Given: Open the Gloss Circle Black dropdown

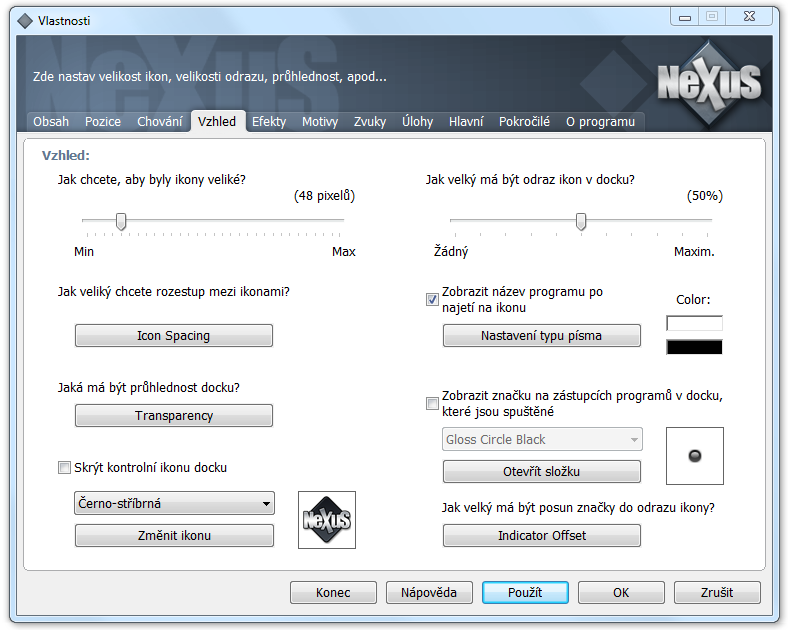Looking at the screenshot, I should click(x=542, y=440).
